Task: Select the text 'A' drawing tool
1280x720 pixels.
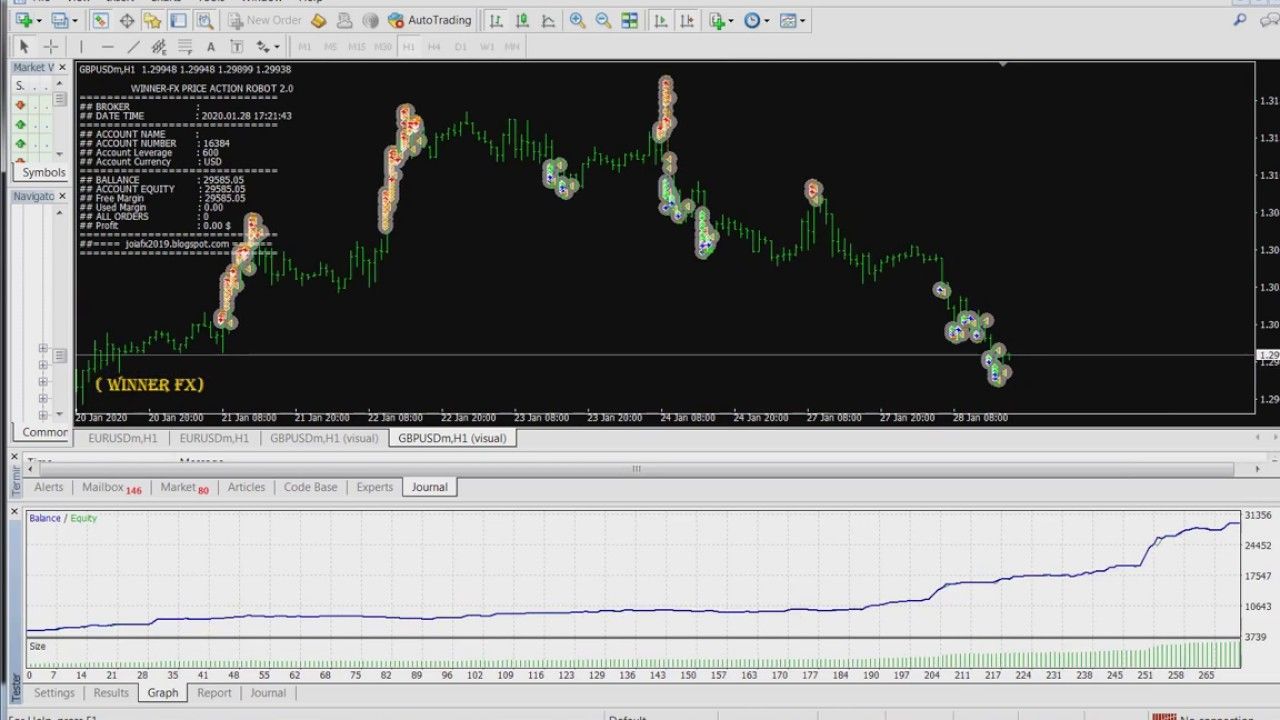Action: (x=211, y=47)
